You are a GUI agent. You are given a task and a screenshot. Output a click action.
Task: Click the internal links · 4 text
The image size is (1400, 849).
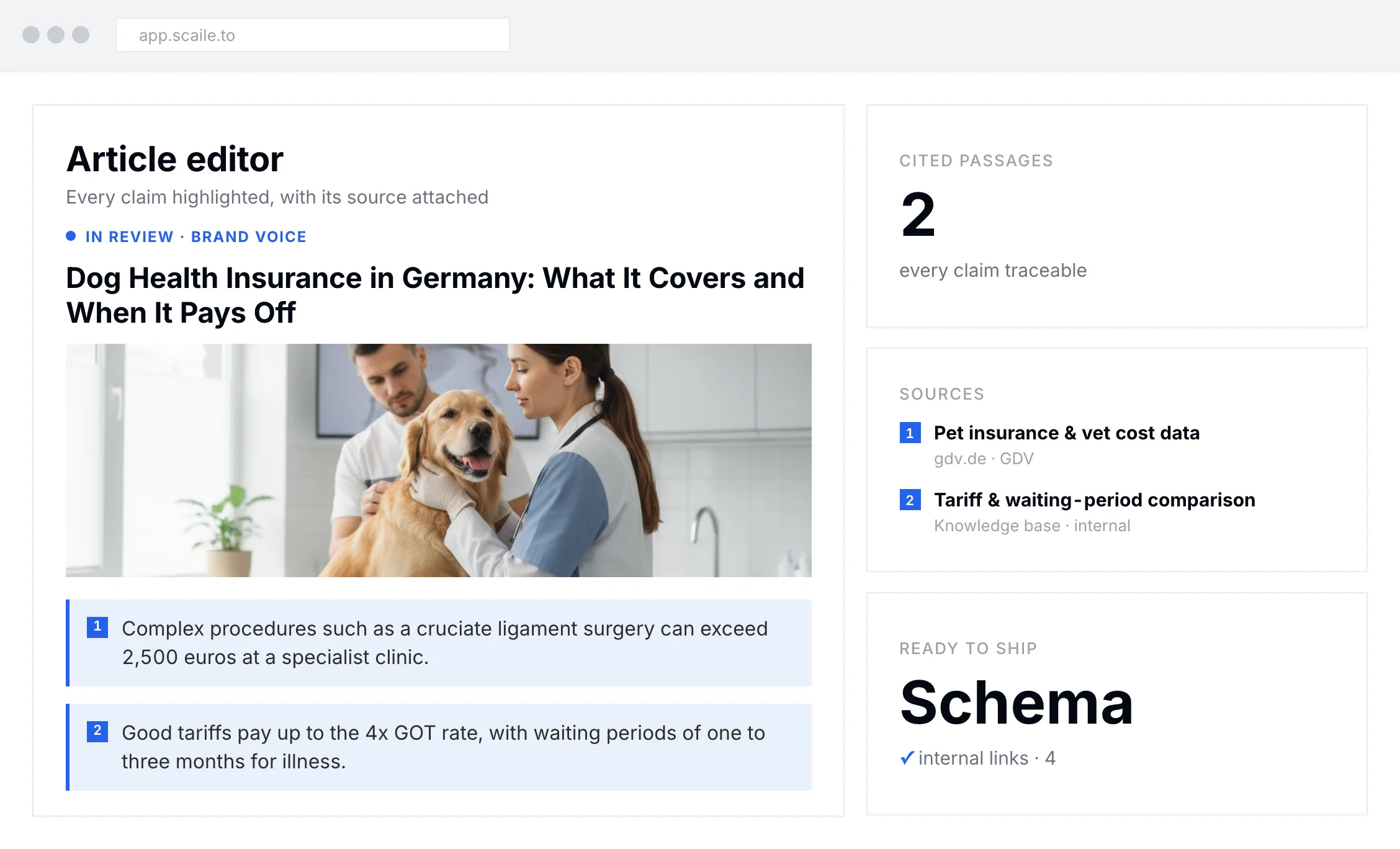click(x=987, y=758)
